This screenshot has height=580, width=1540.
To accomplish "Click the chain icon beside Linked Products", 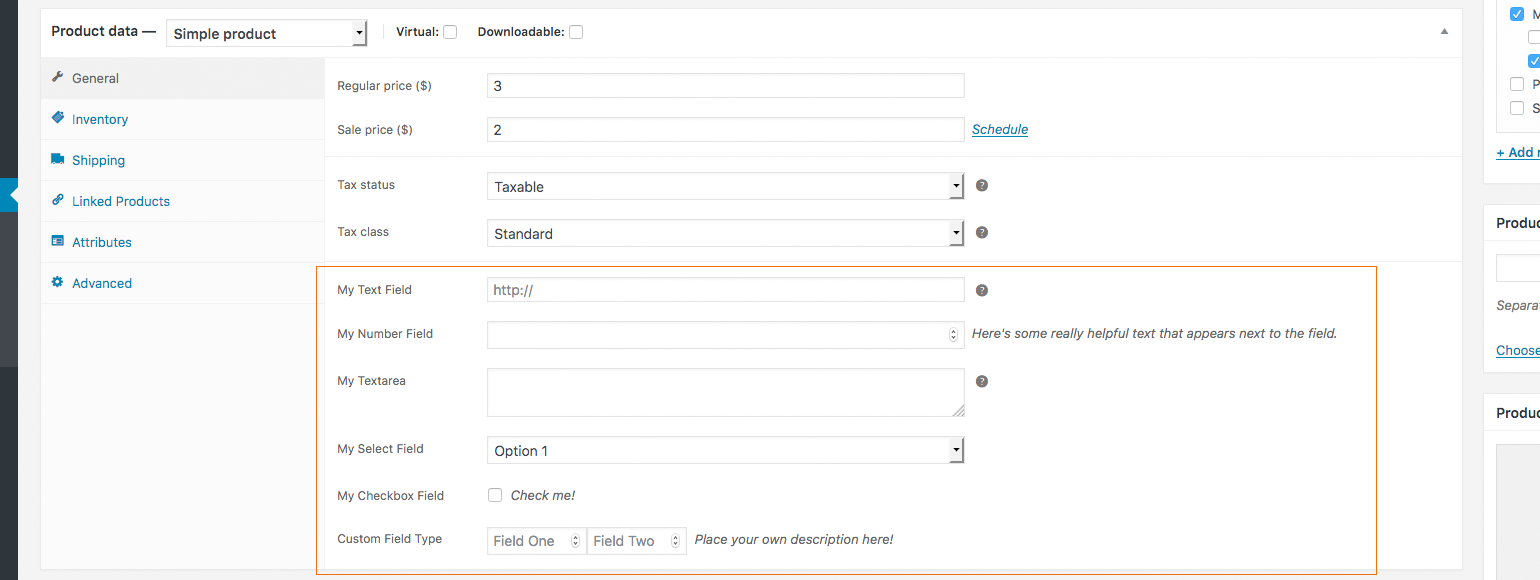I will (x=58, y=201).
